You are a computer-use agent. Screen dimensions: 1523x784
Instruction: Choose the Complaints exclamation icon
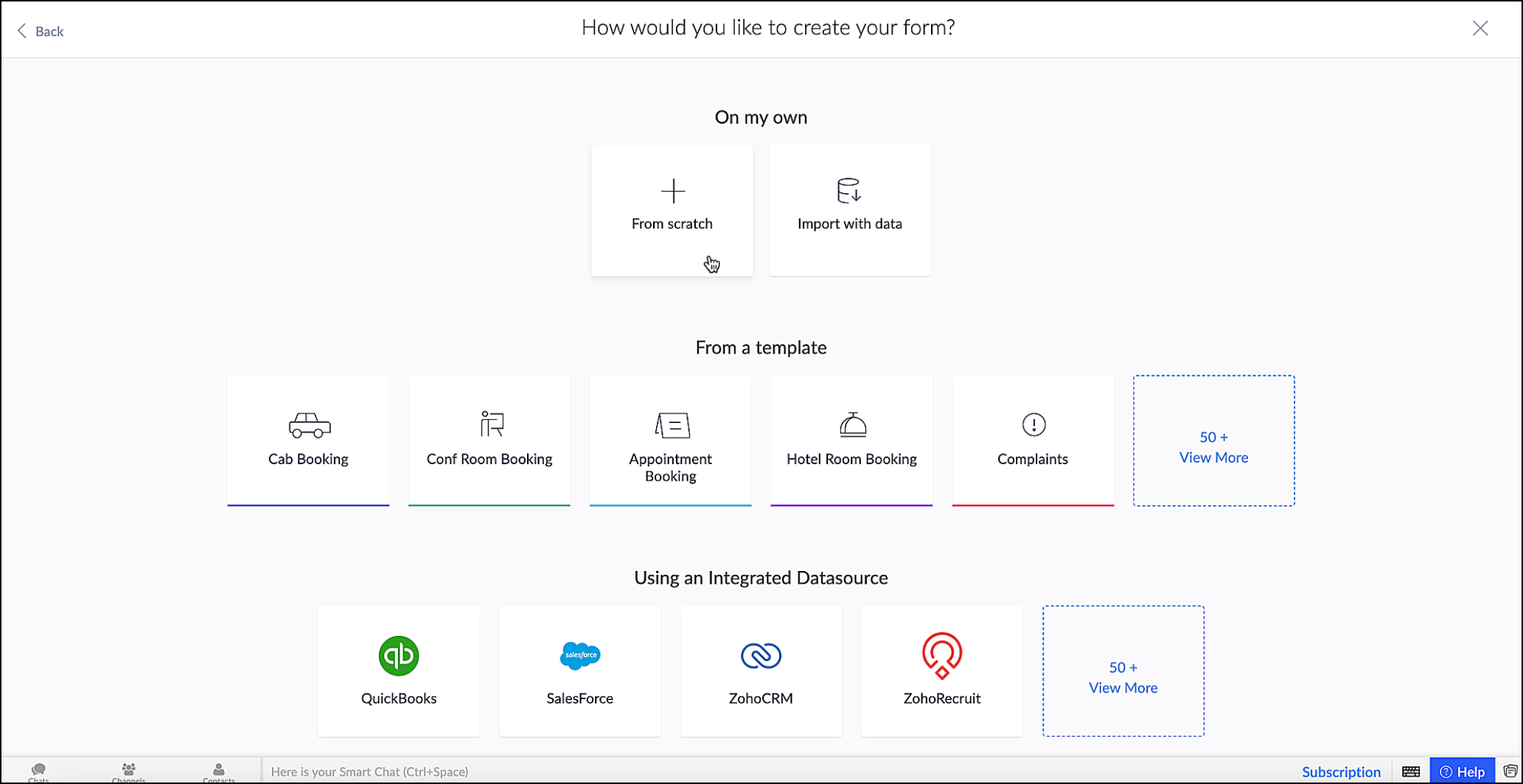(1034, 424)
